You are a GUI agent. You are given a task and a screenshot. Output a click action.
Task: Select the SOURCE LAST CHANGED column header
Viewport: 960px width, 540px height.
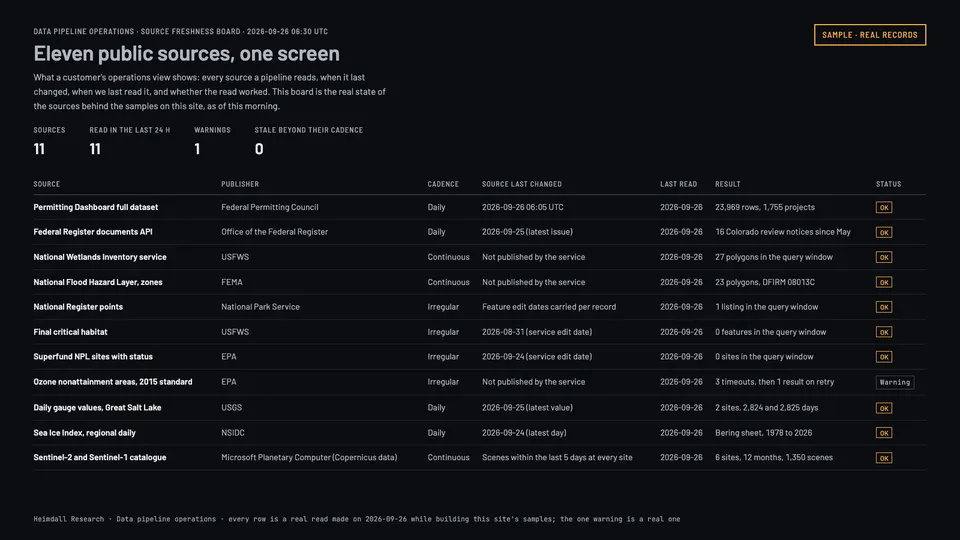[x=522, y=184]
